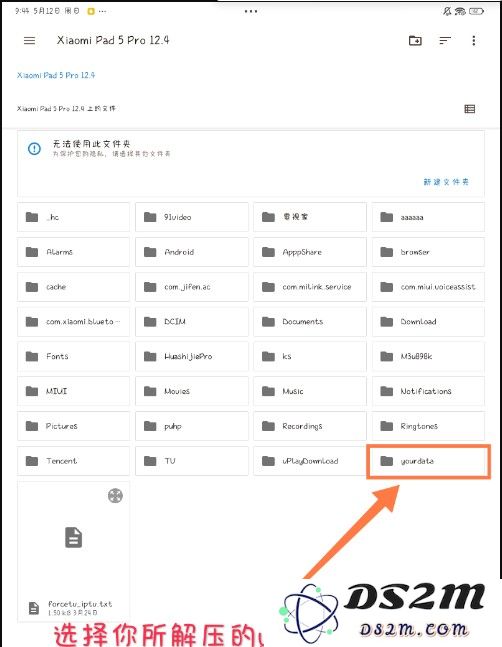The width and height of the screenshot is (502, 647).
Task: Open the M3u898k folder
Action: point(428,356)
